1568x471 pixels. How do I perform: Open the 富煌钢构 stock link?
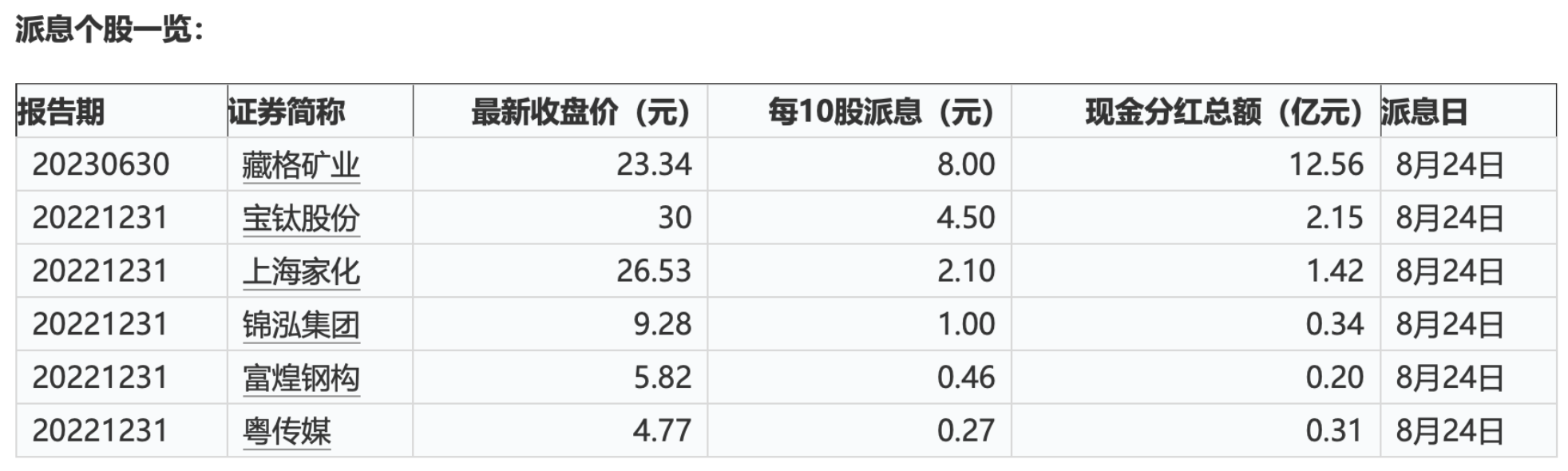point(301,378)
